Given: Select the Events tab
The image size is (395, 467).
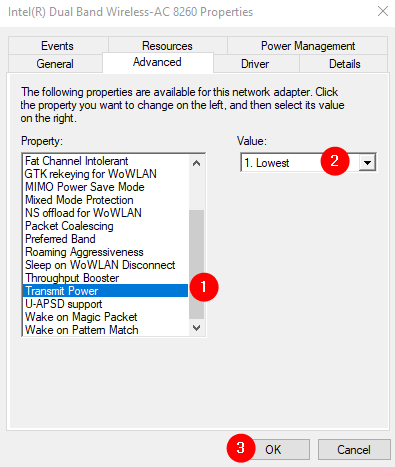Looking at the screenshot, I should click(x=57, y=46).
